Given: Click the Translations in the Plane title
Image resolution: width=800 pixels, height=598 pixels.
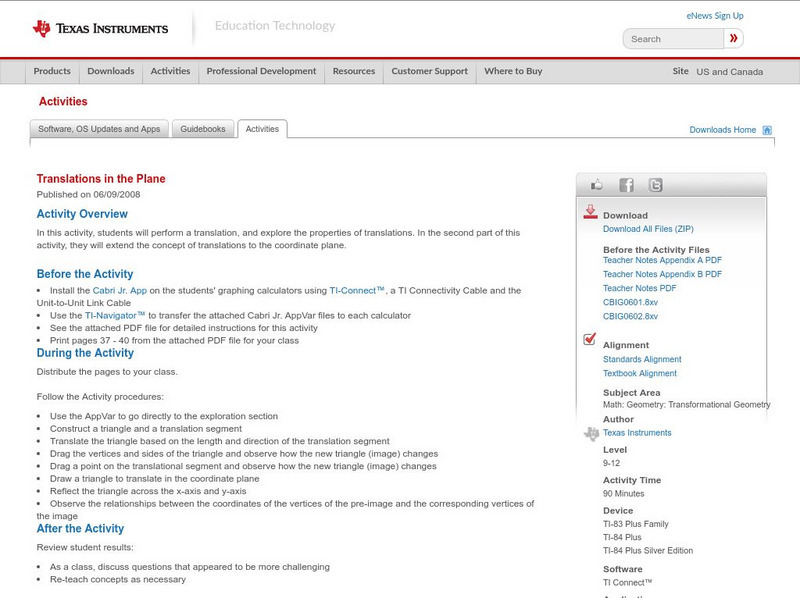Looking at the screenshot, I should tap(101, 179).
